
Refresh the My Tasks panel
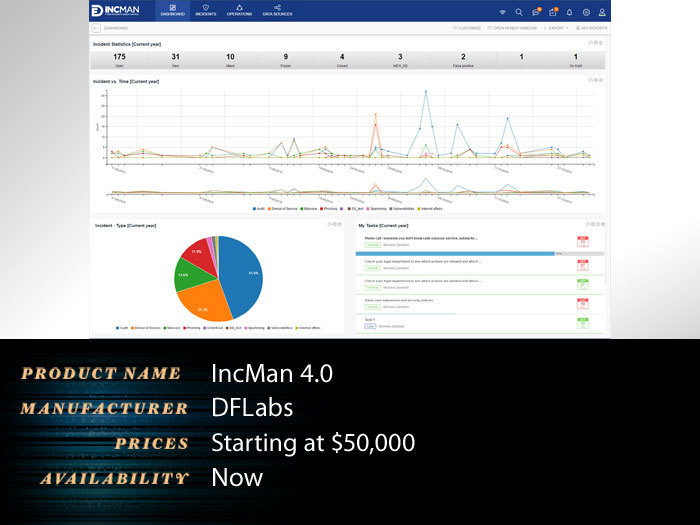[x=588, y=224]
